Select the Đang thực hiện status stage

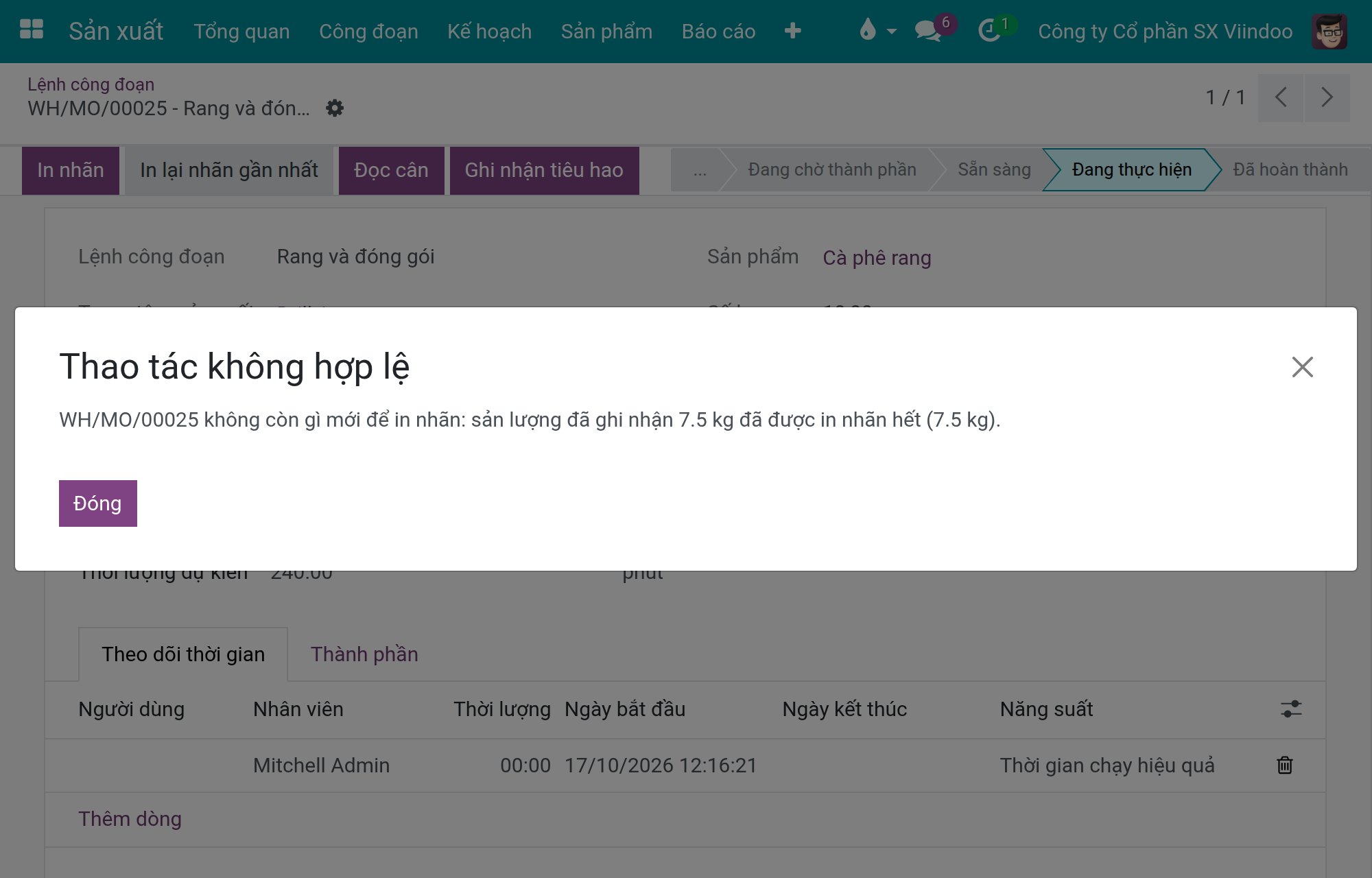1131,170
